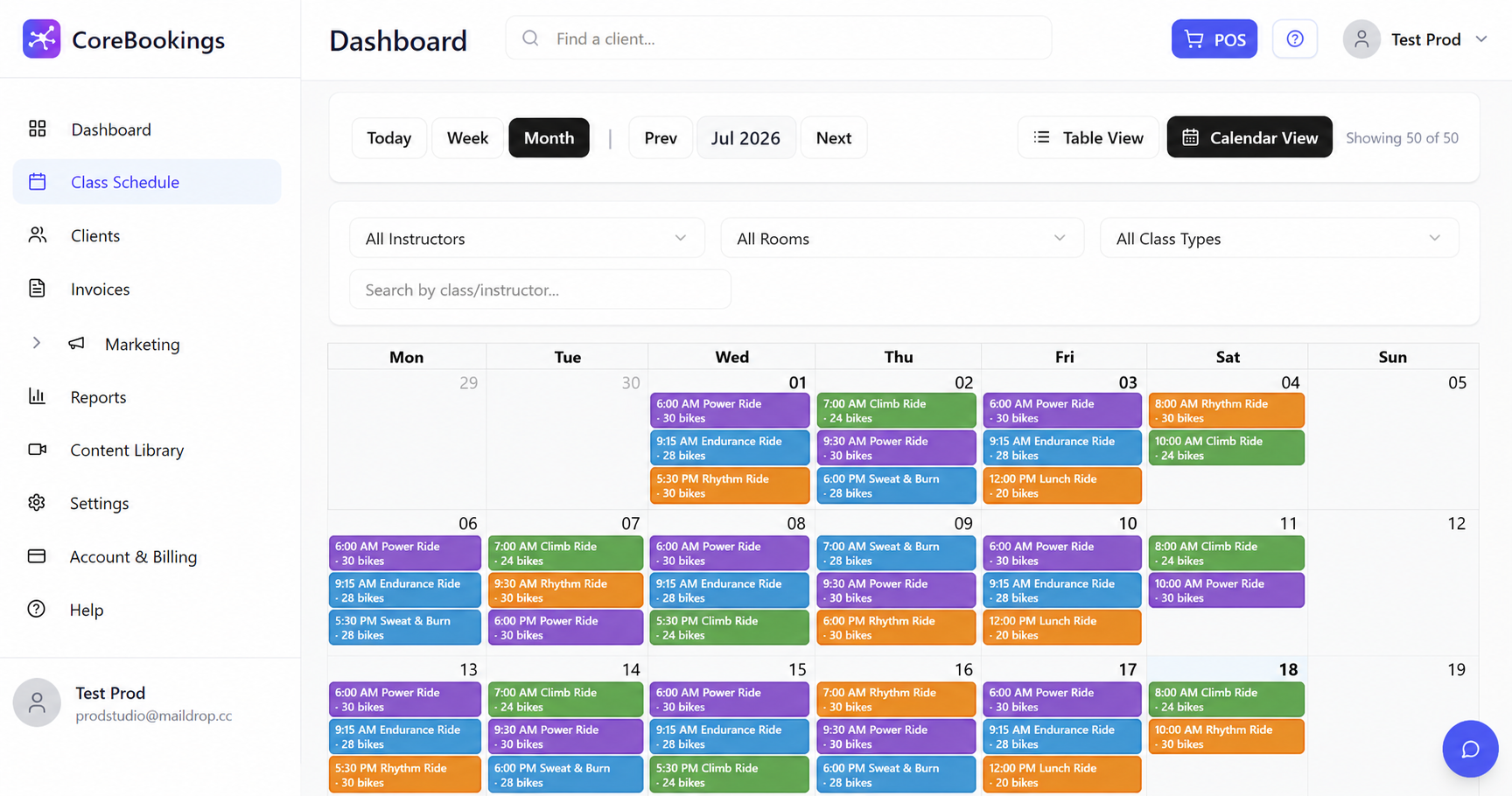The width and height of the screenshot is (1512, 796).
Task: Open the Jul 2026 month picker
Action: tap(746, 137)
